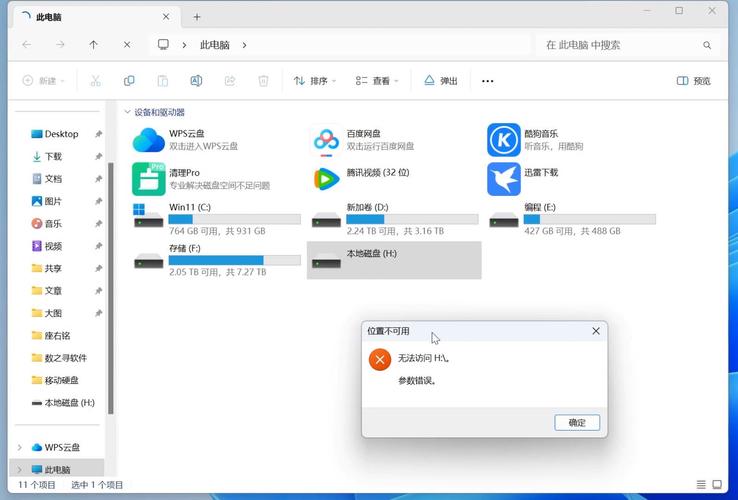Select the 酷狗音乐 icon
738x500 pixels.
[504, 140]
